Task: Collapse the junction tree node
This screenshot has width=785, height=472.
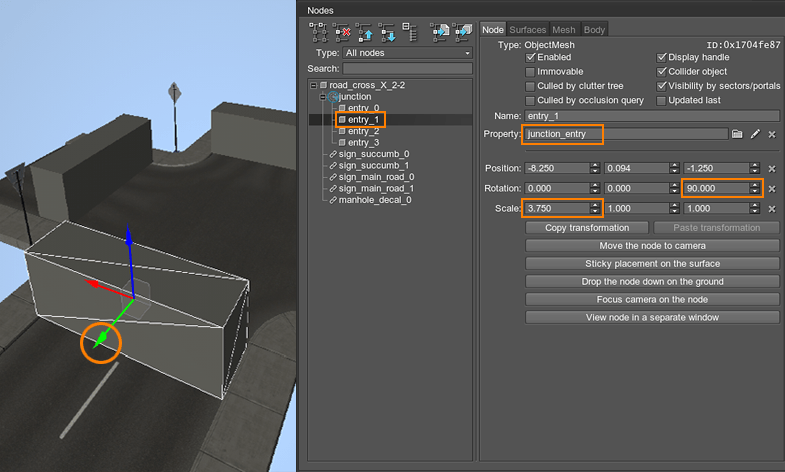Action: pyautogui.click(x=323, y=97)
